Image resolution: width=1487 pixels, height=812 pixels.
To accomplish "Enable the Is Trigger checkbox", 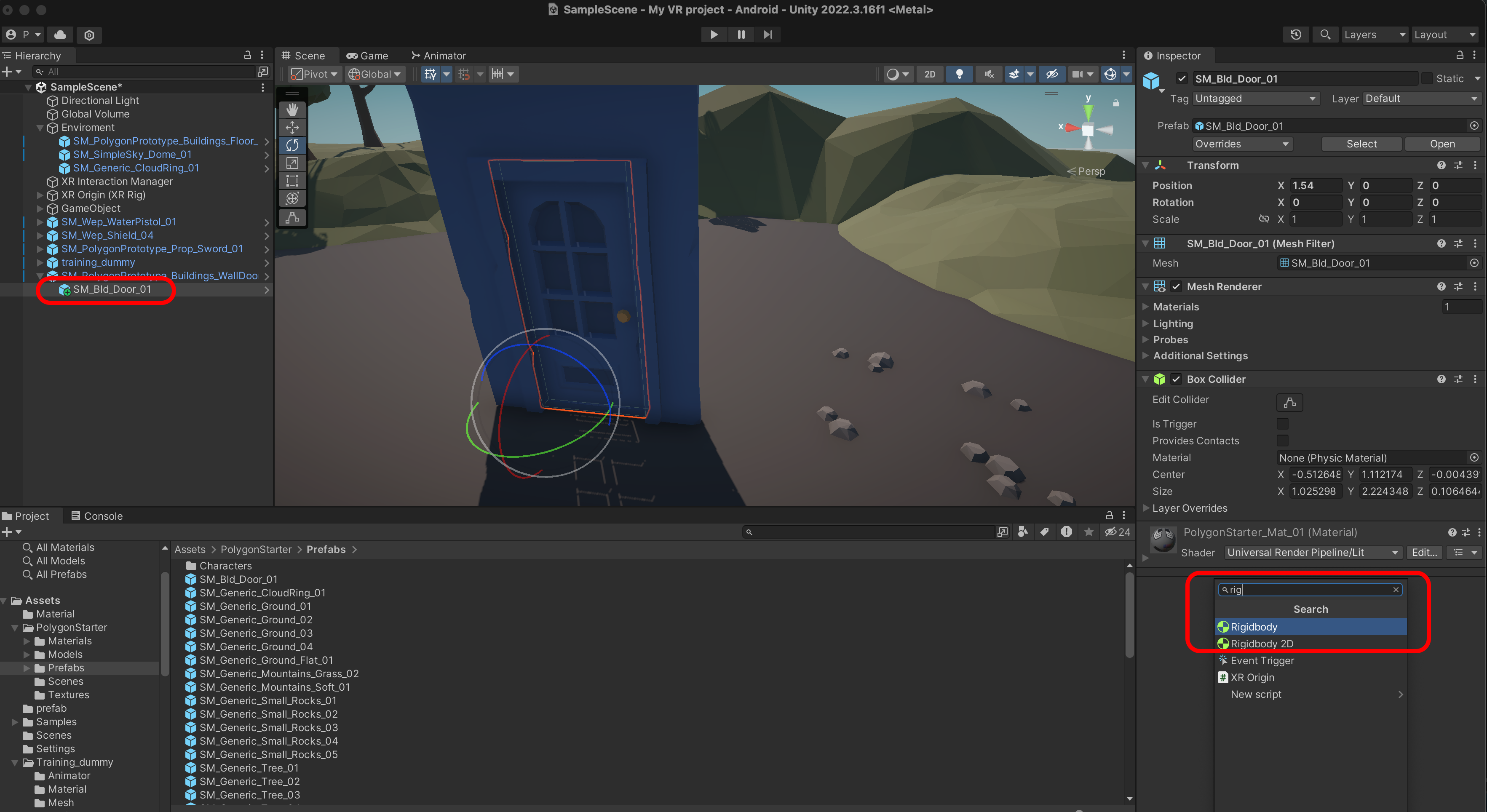I will point(1282,424).
